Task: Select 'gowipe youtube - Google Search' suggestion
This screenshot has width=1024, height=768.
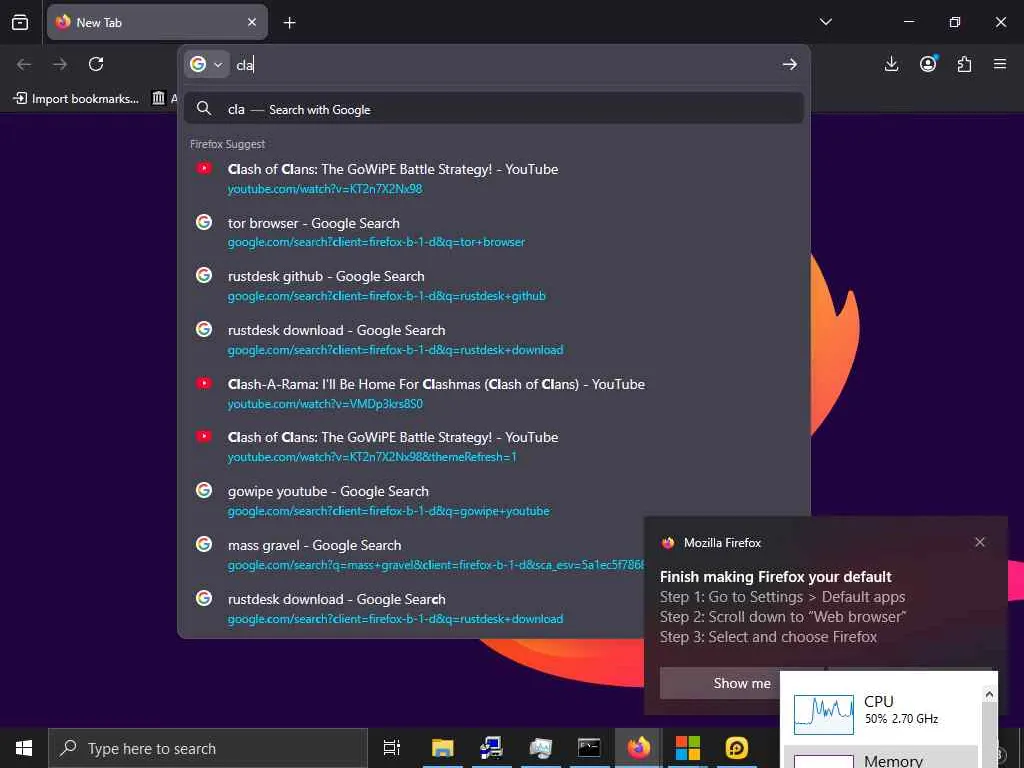Action: tap(494, 500)
